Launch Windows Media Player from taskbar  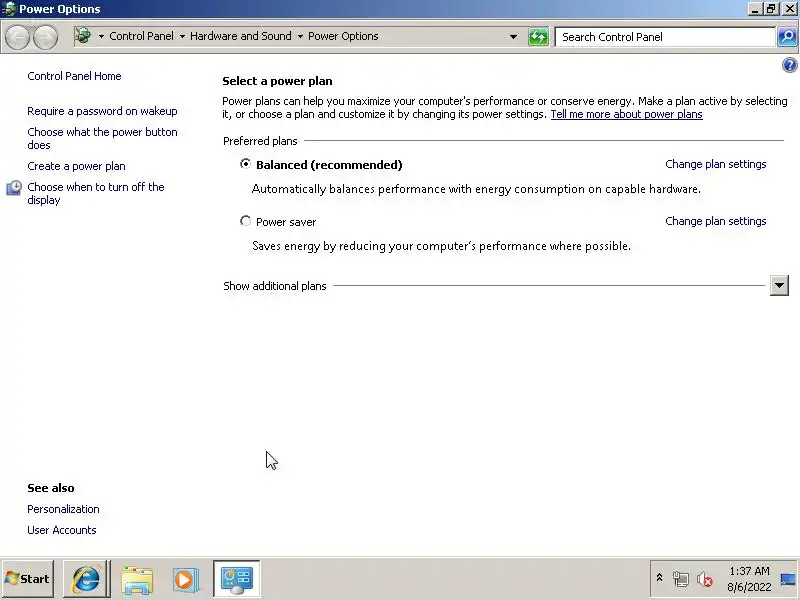tap(184, 580)
